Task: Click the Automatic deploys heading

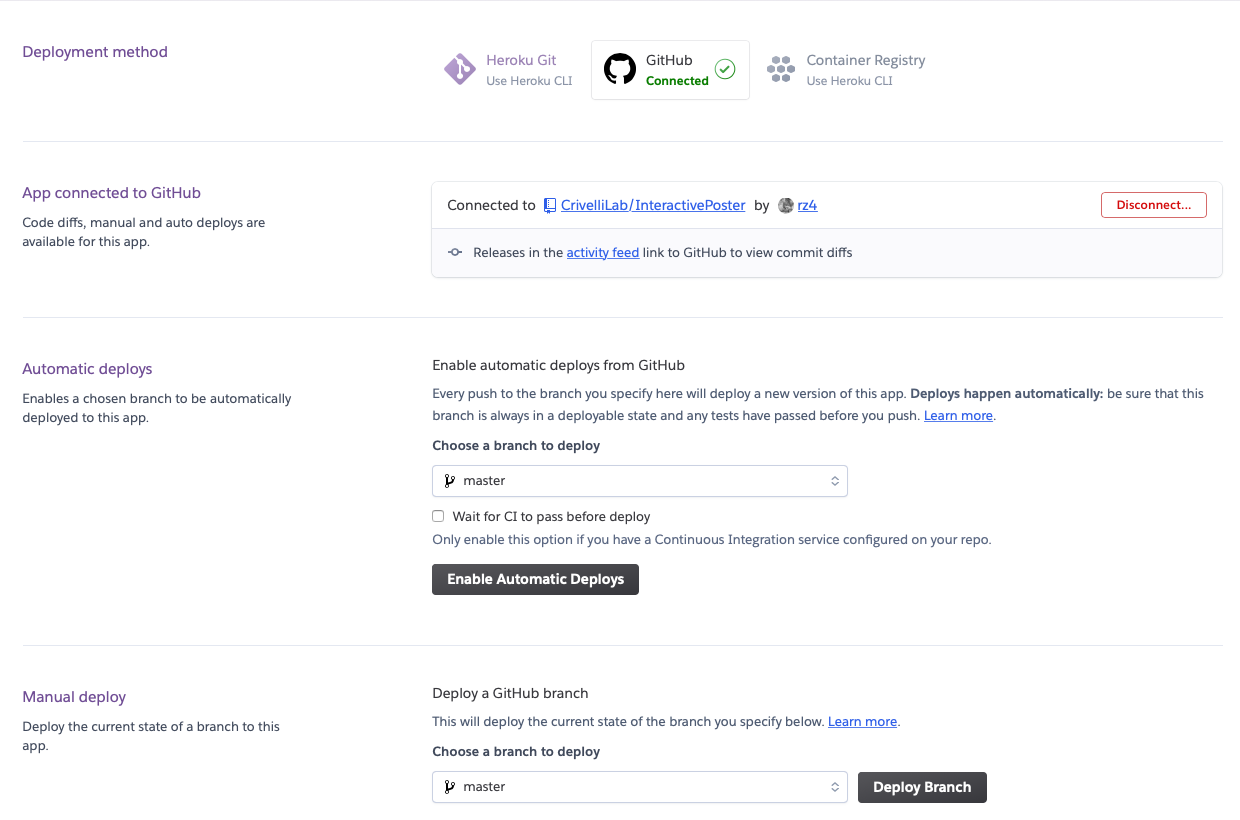Action: (x=87, y=369)
